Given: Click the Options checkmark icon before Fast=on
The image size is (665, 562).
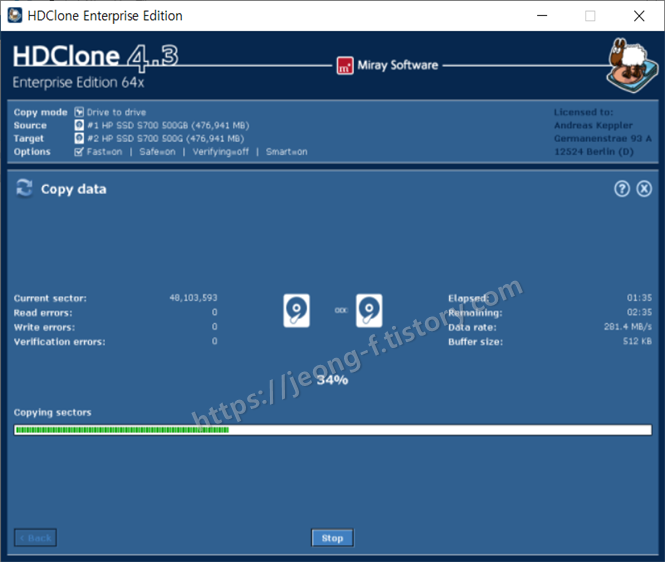Looking at the screenshot, I should pos(79,151).
